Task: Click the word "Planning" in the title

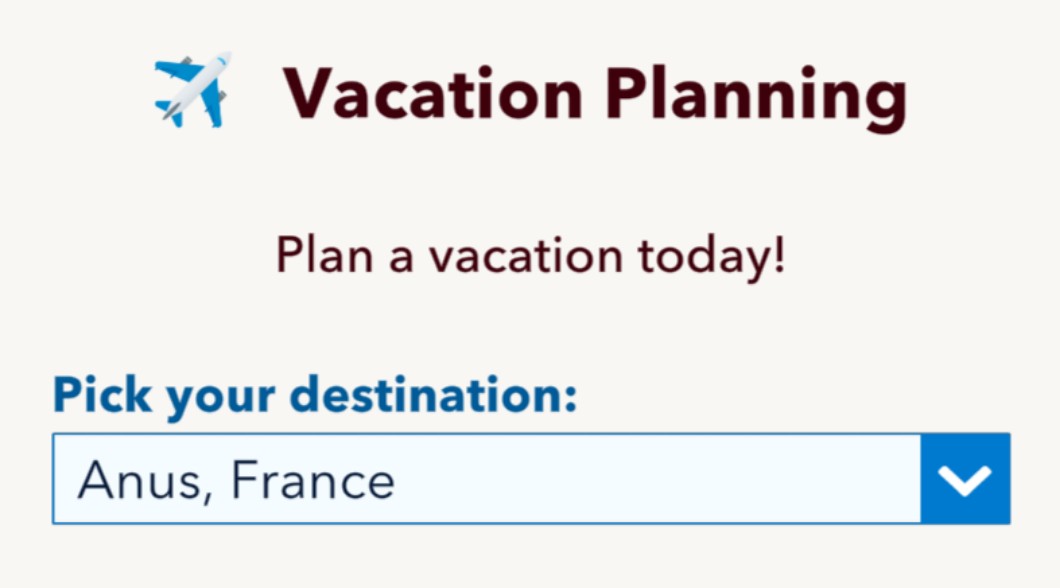Action: [x=757, y=95]
